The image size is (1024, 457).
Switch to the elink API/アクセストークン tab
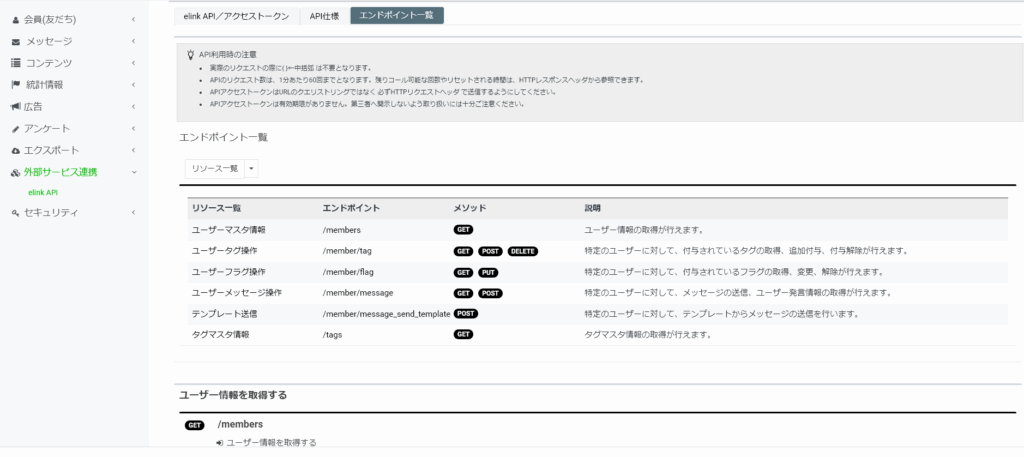click(236, 16)
